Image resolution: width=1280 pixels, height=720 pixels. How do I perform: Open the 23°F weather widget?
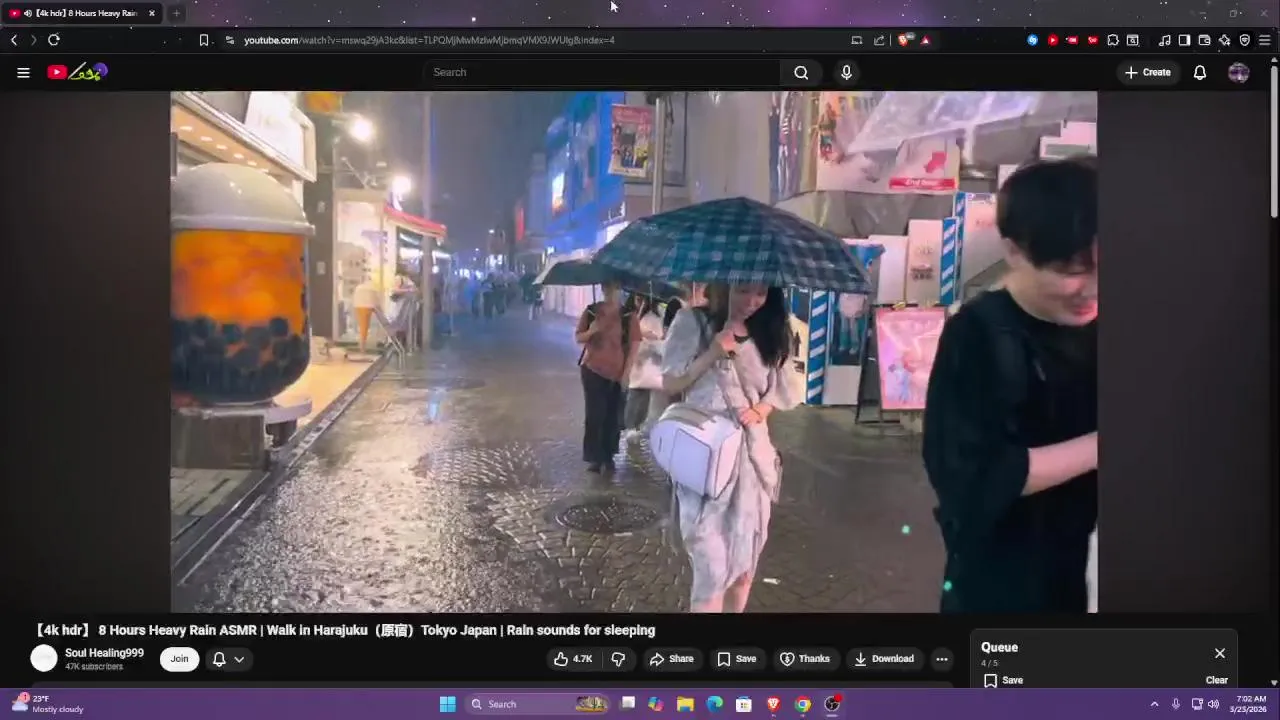point(48,704)
